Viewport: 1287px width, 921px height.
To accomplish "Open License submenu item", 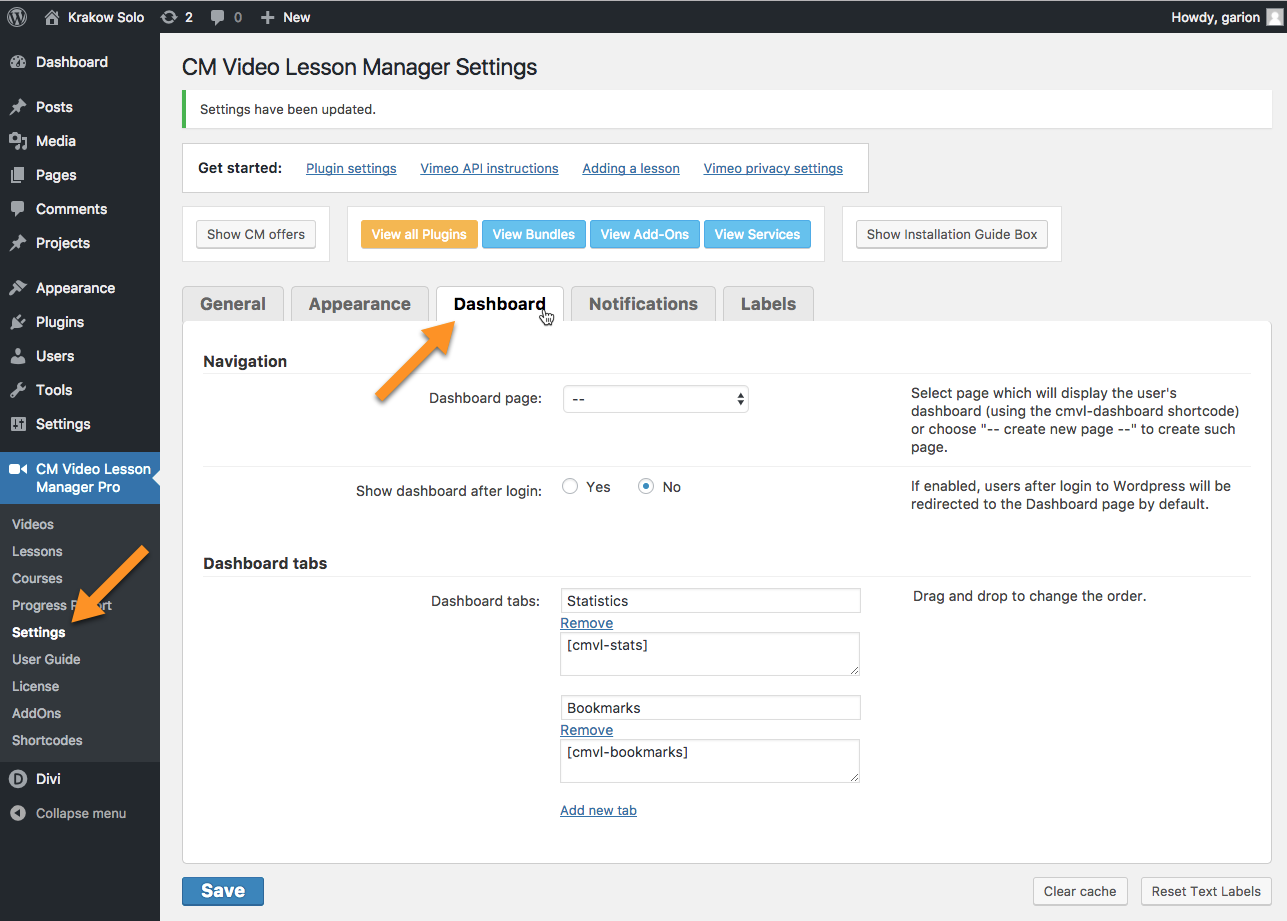I will click(35, 686).
